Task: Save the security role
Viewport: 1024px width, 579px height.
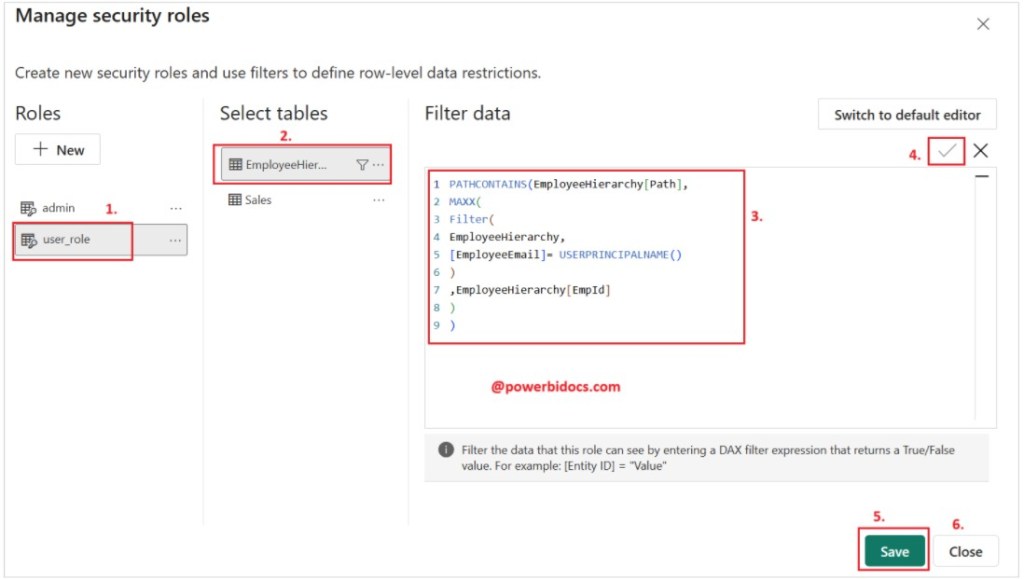Action: 893,550
